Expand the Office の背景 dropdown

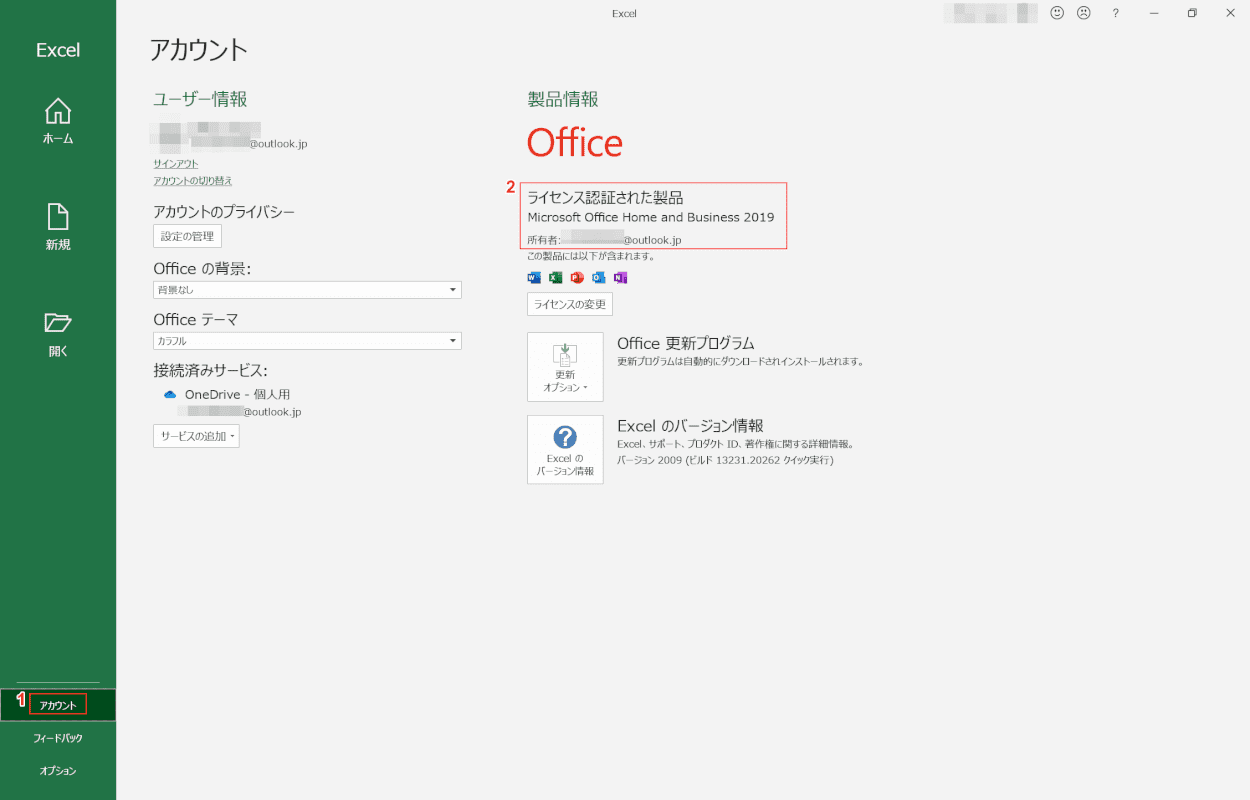click(x=307, y=290)
